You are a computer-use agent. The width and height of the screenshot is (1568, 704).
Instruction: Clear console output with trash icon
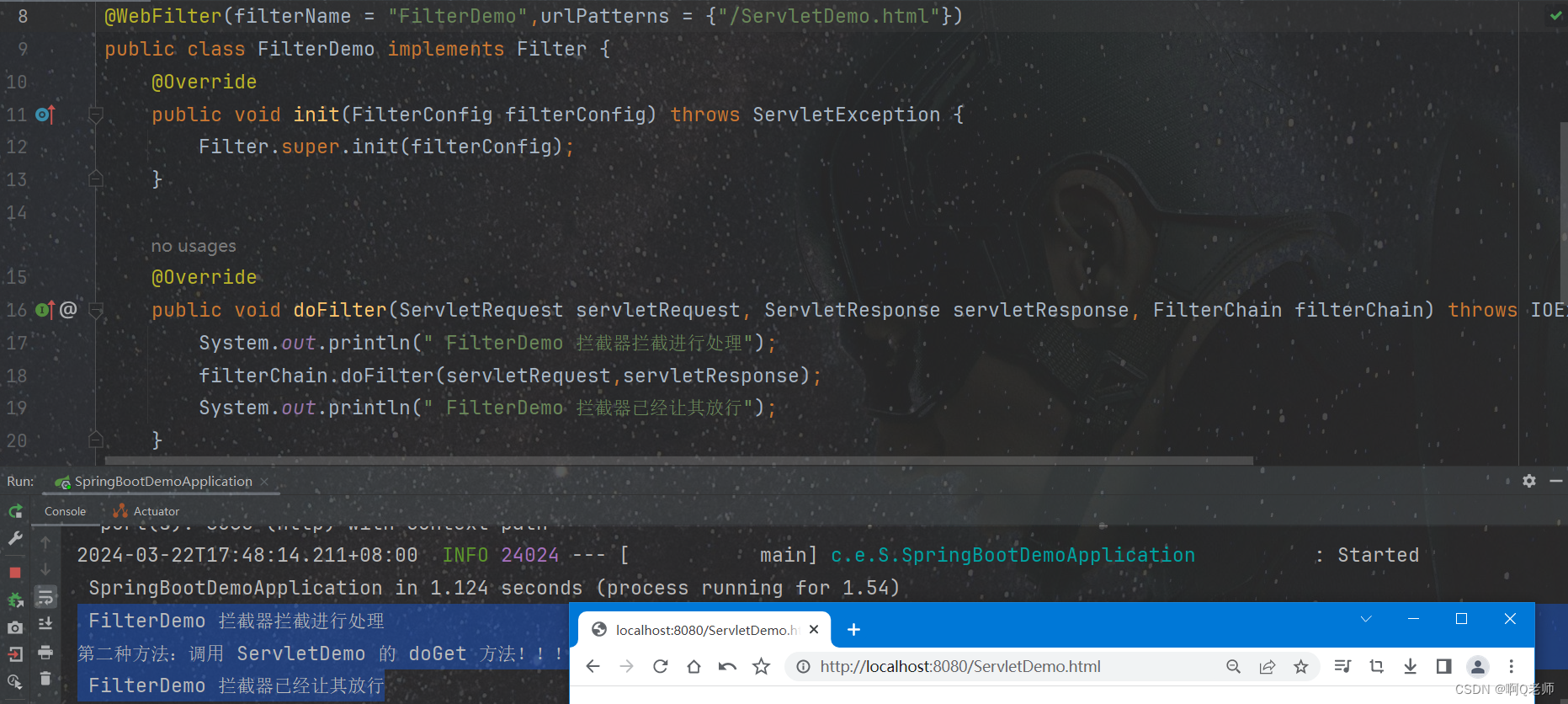tap(45, 679)
